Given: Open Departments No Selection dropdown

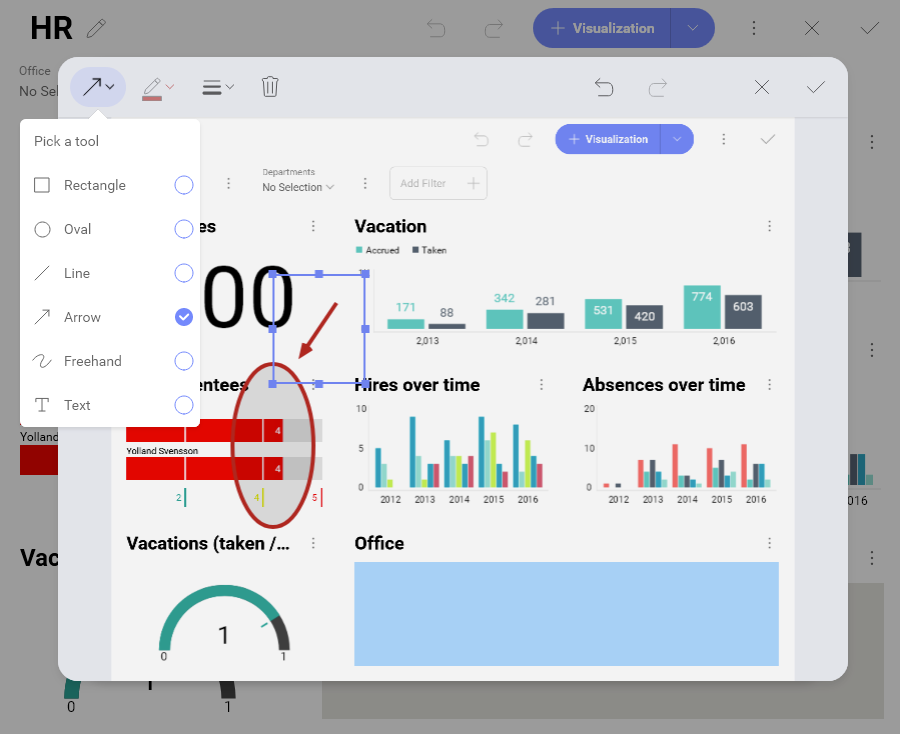Looking at the screenshot, I should point(298,187).
